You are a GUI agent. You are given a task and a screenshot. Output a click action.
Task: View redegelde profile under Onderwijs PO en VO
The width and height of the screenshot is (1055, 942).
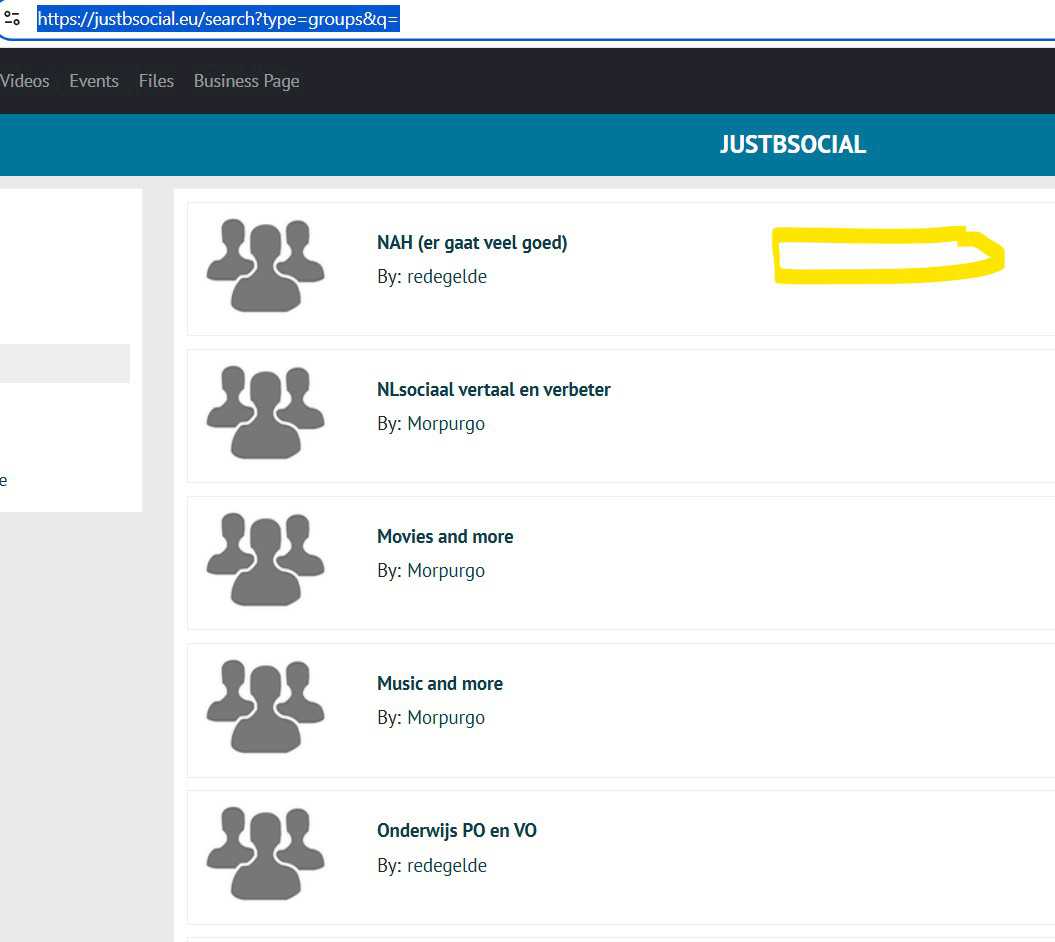tap(447, 865)
